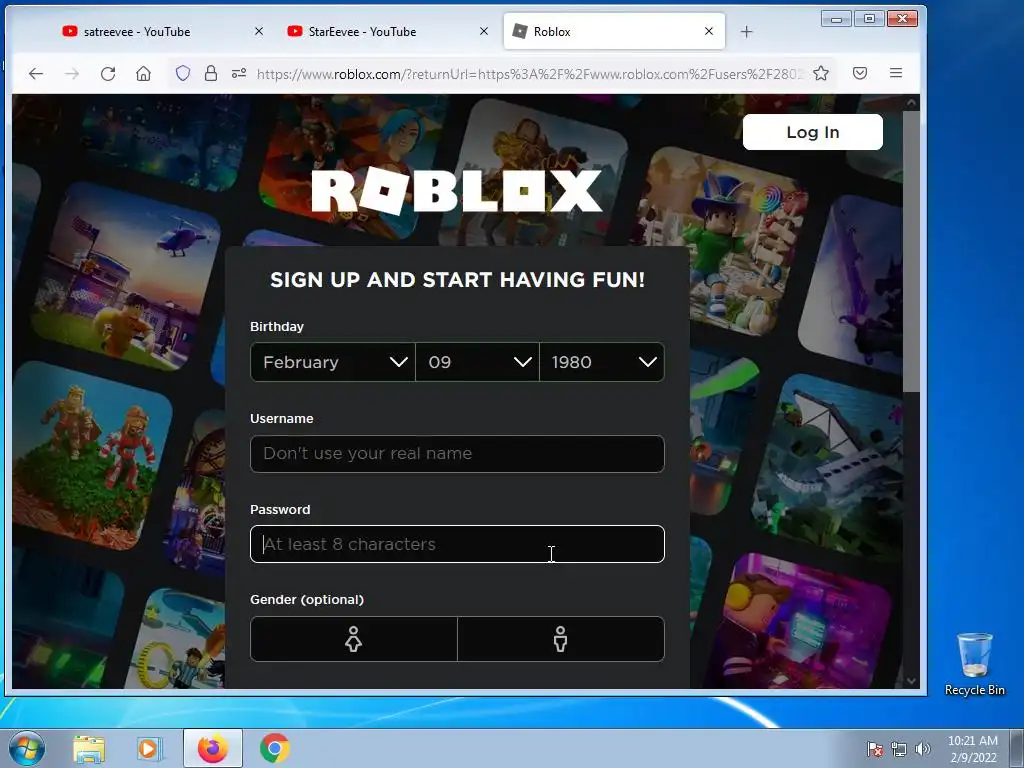Open Windows Explorer from the taskbar
This screenshot has height=768, width=1024.
89,749
